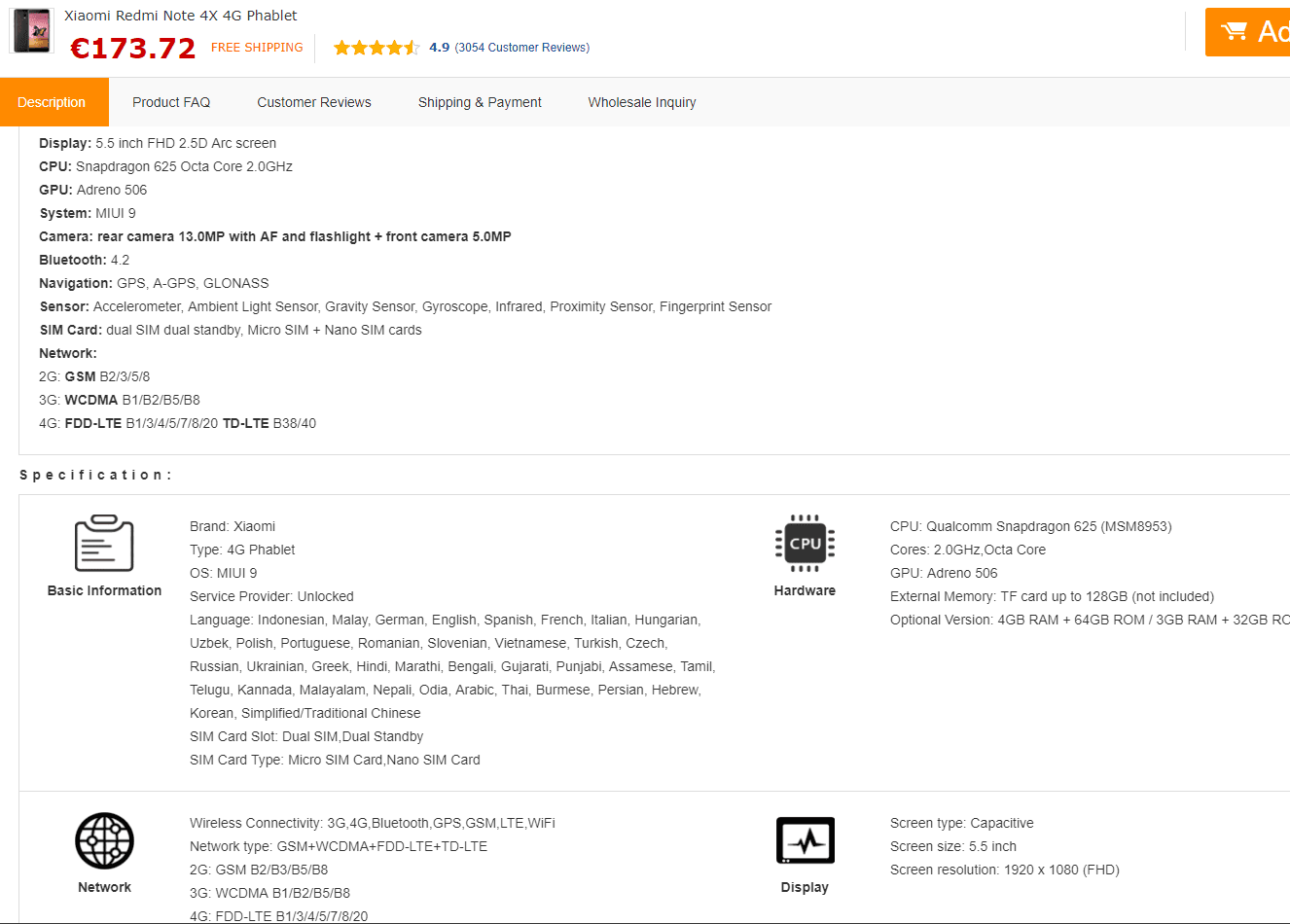Click the Network globe icon

pyautogui.click(x=104, y=840)
